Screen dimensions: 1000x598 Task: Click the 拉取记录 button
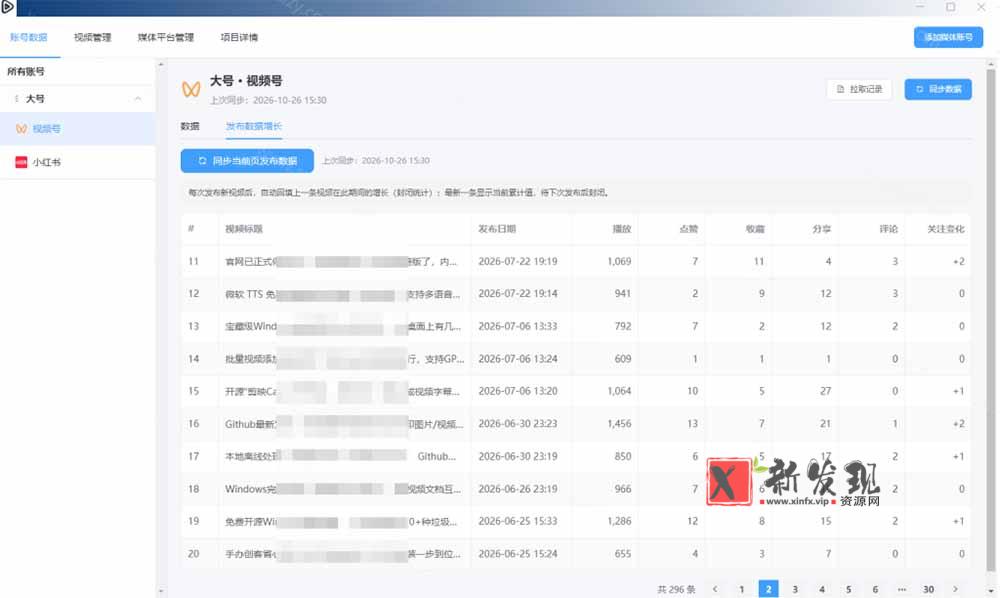tap(858, 89)
